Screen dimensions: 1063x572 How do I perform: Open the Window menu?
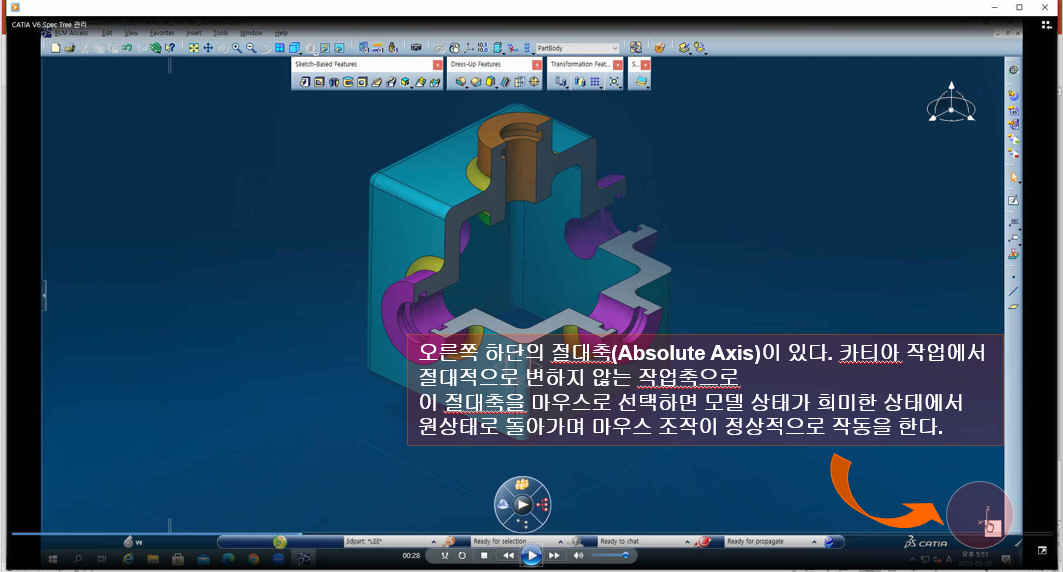coord(249,32)
